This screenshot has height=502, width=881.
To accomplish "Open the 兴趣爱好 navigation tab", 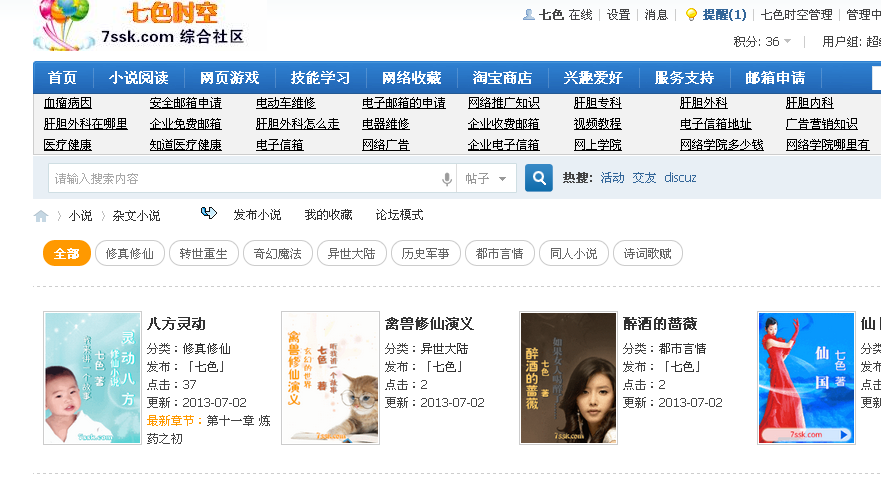I will [593, 78].
